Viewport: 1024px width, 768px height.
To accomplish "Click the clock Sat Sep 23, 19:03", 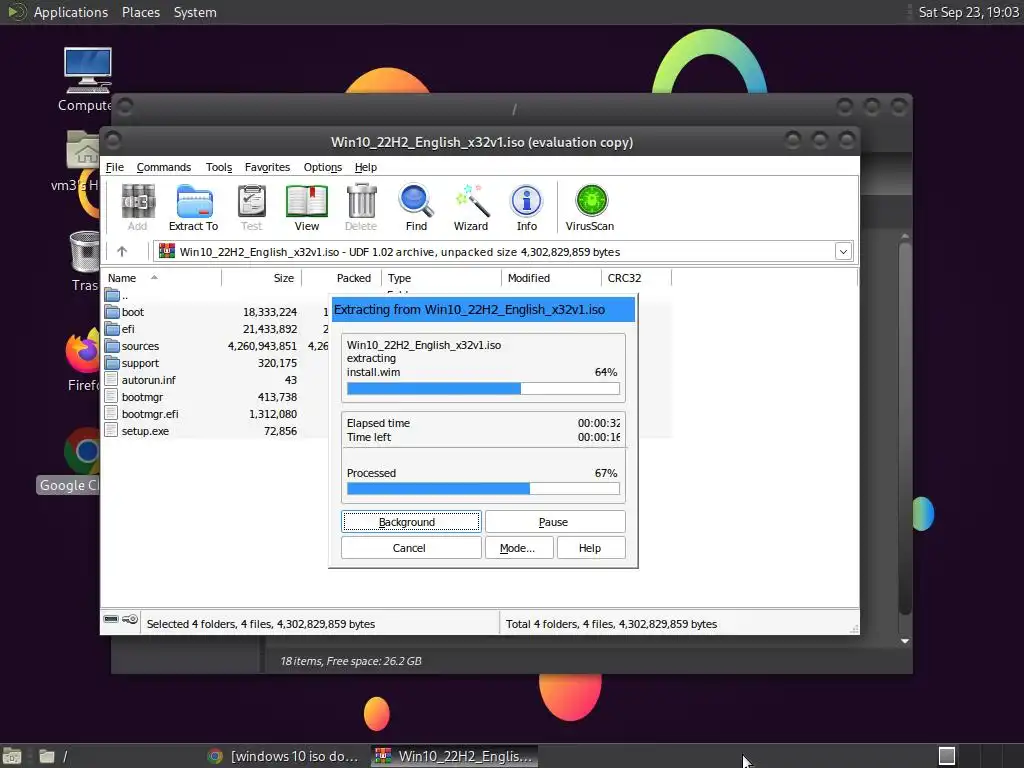I will [x=968, y=12].
